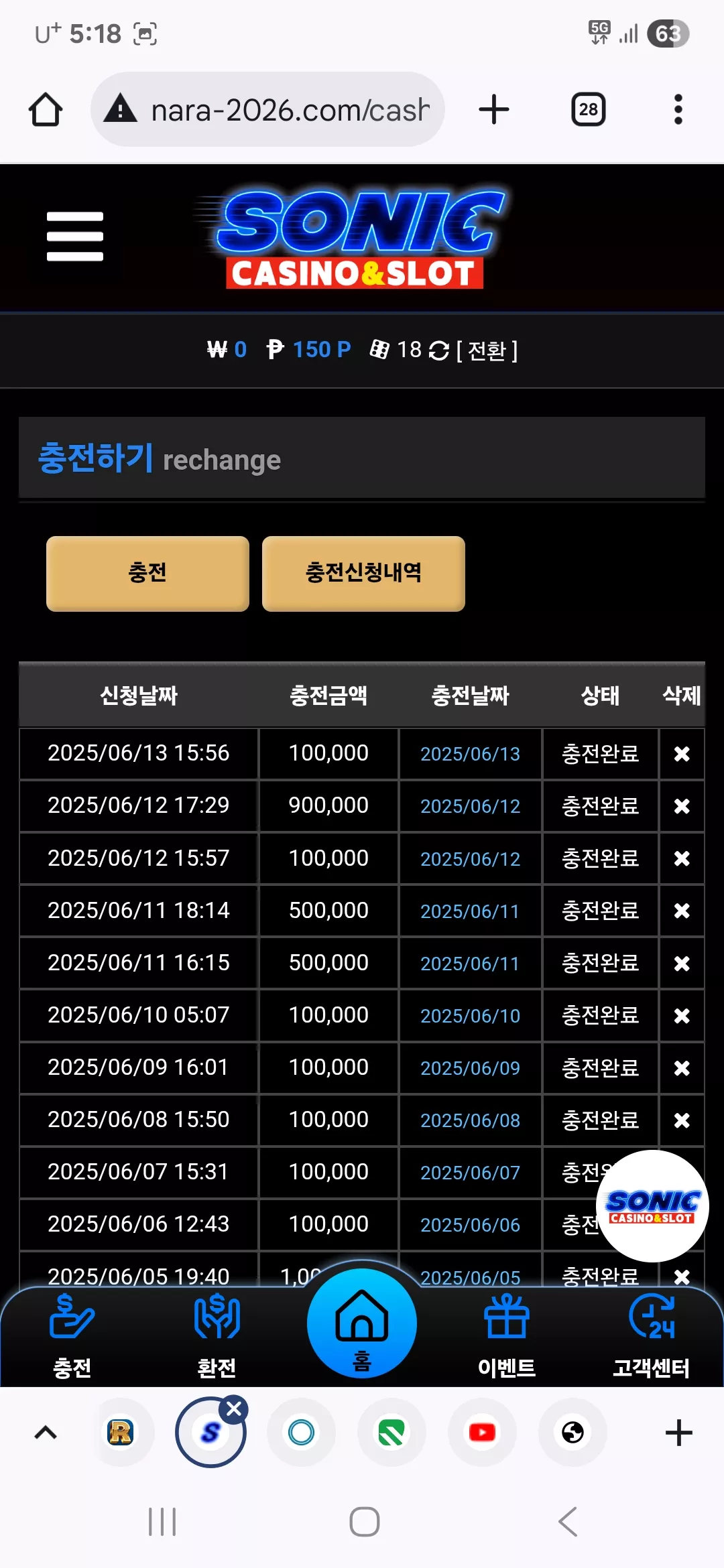Image resolution: width=724 pixels, height=1568 pixels.
Task: Open browser three-dot options menu
Action: coord(678,109)
